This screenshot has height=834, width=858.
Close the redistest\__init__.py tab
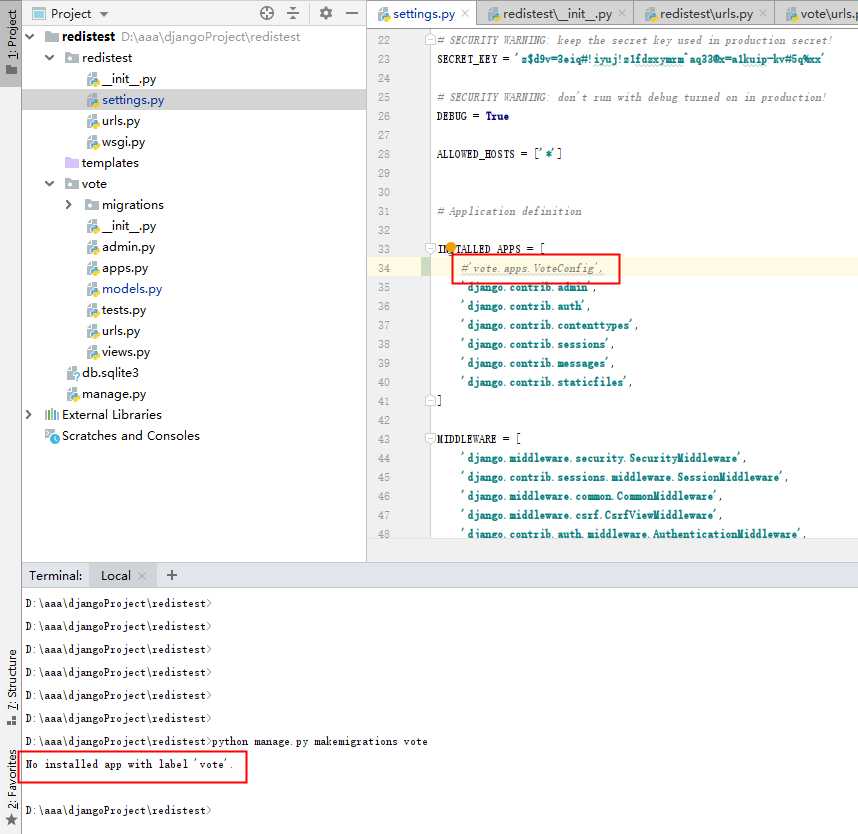click(x=622, y=13)
